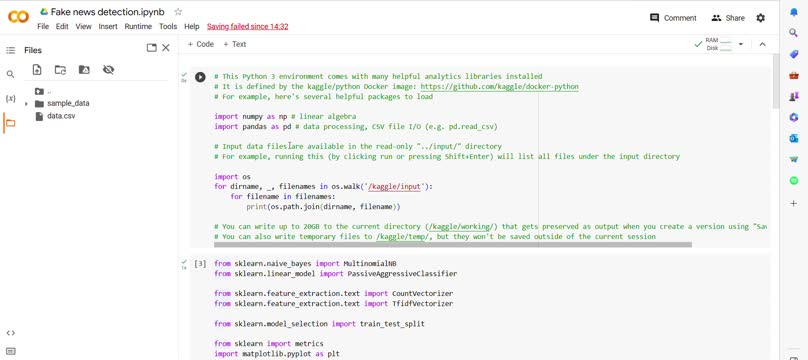Click the upload to session storage icon
The width and height of the screenshot is (808, 360).
(37, 70)
